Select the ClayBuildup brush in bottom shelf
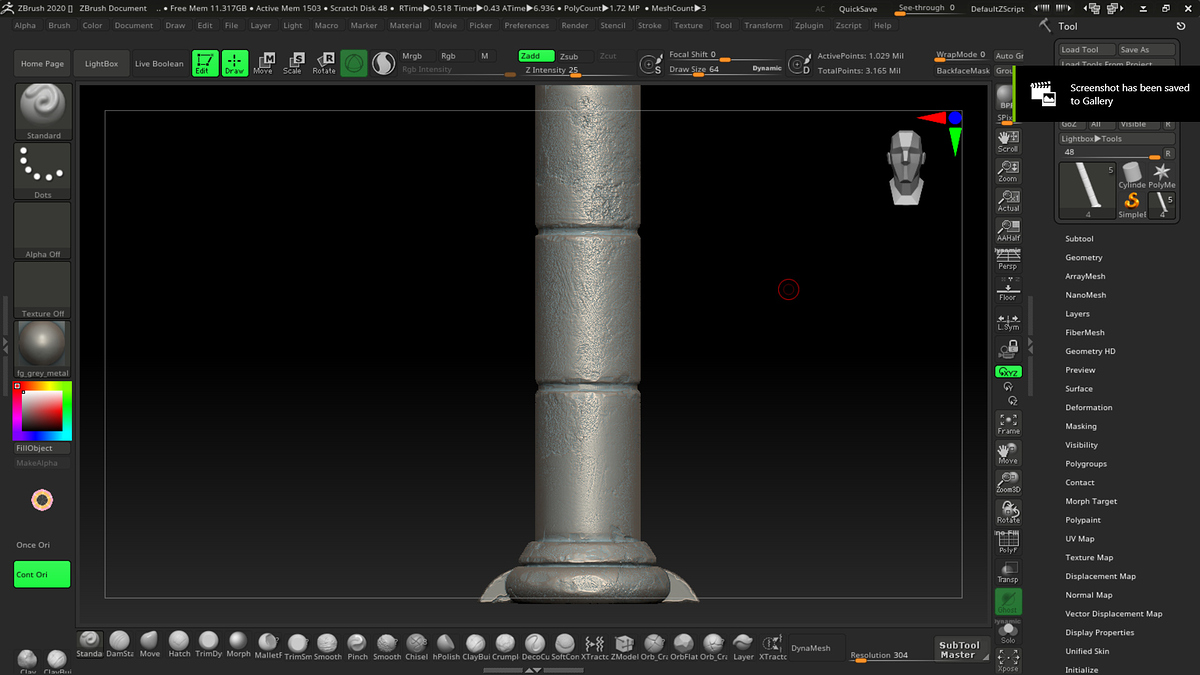 [476, 648]
